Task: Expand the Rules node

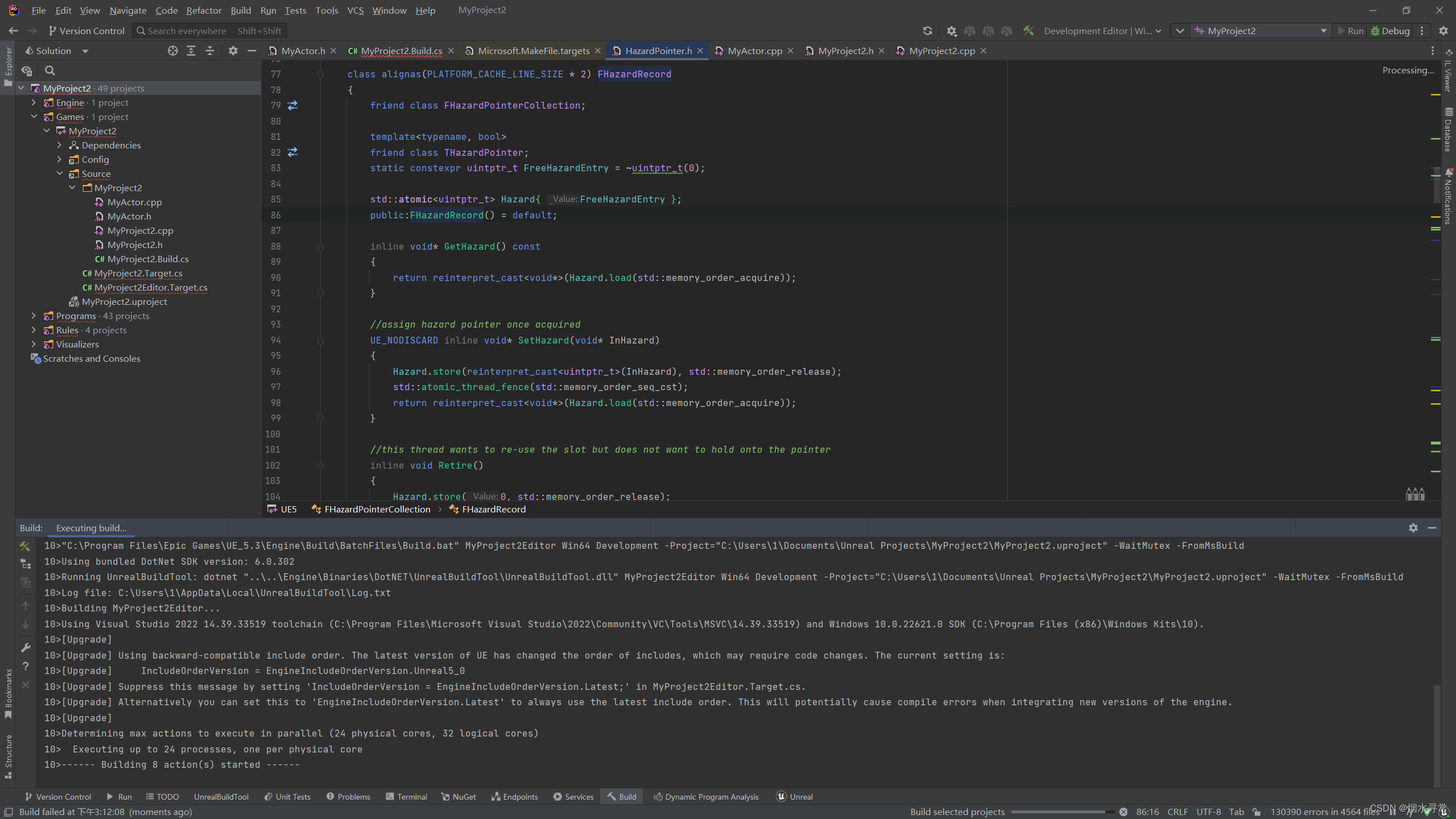Action: [34, 330]
